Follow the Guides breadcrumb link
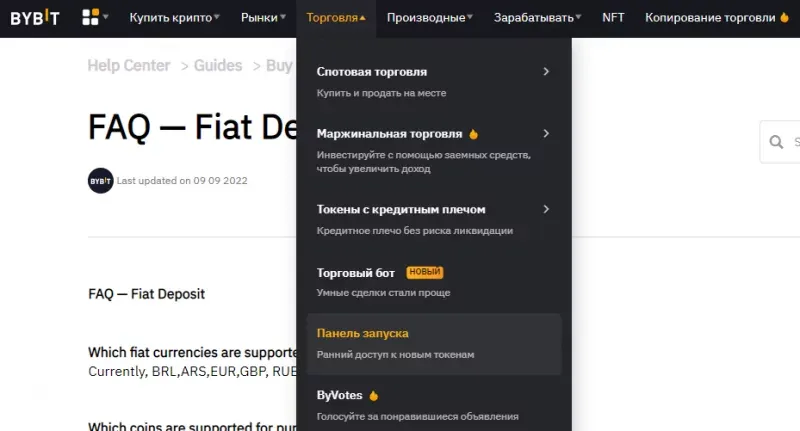800x431 pixels. (218, 66)
